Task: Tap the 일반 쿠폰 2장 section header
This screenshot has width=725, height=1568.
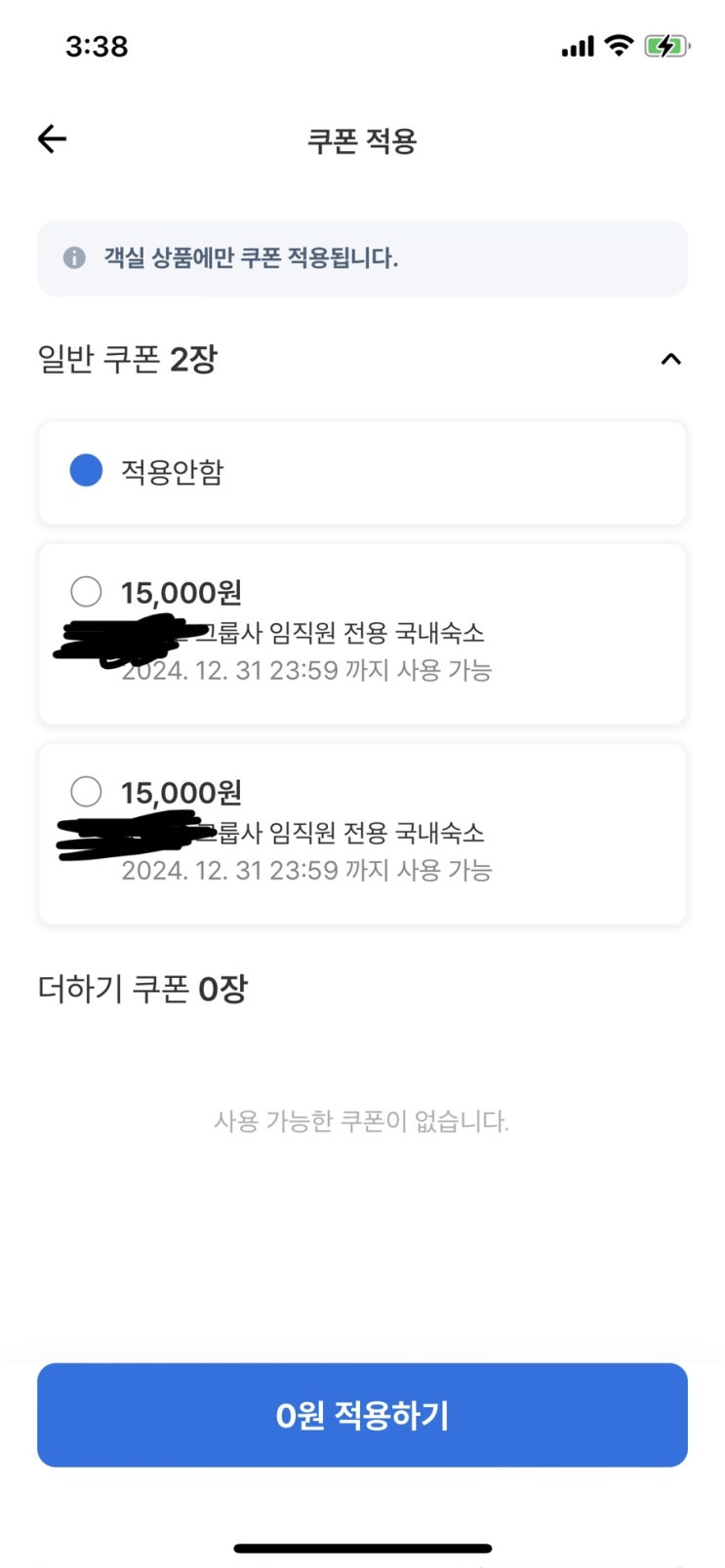Action: click(128, 360)
